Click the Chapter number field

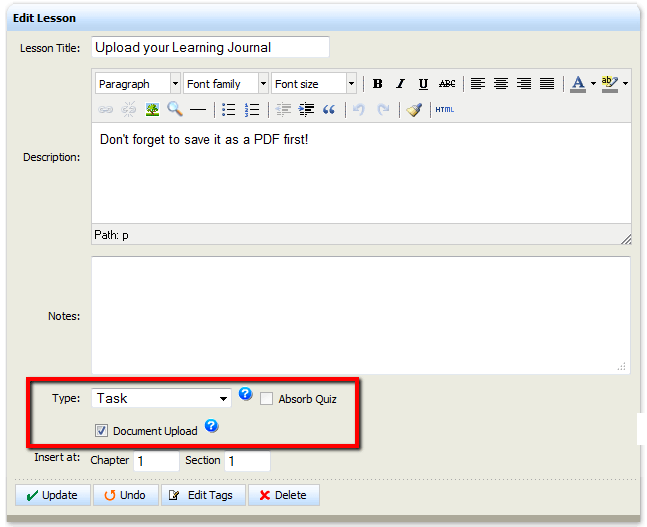tap(156, 461)
